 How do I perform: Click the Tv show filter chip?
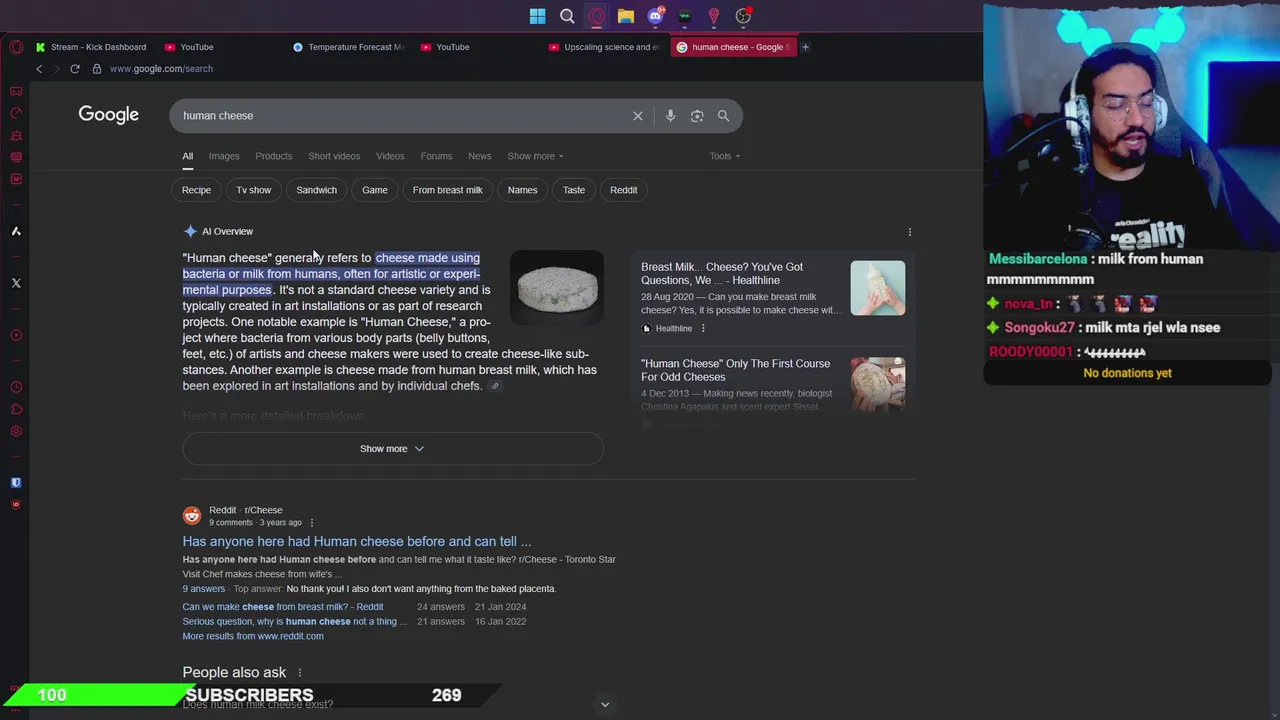point(254,190)
